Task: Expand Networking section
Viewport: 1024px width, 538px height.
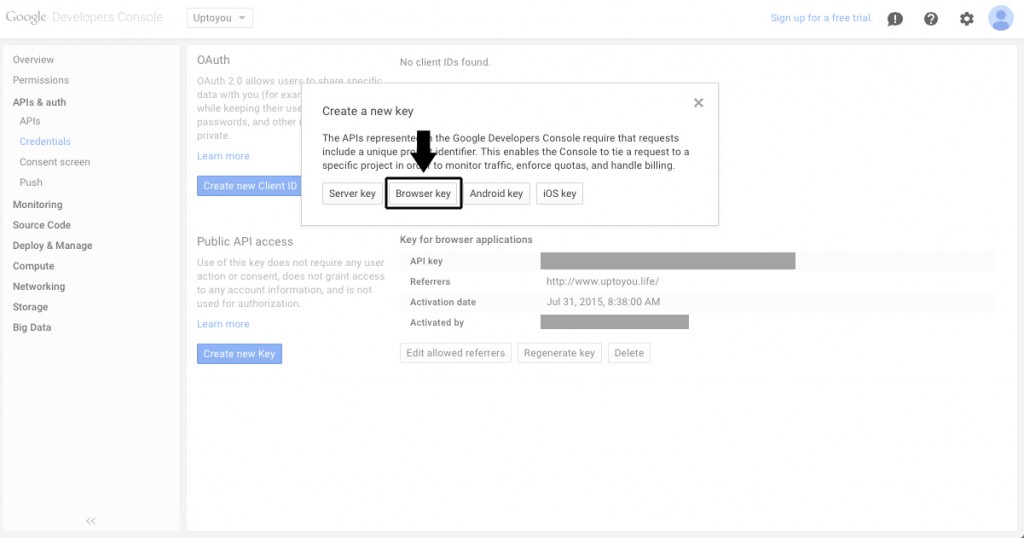Action: (x=39, y=286)
